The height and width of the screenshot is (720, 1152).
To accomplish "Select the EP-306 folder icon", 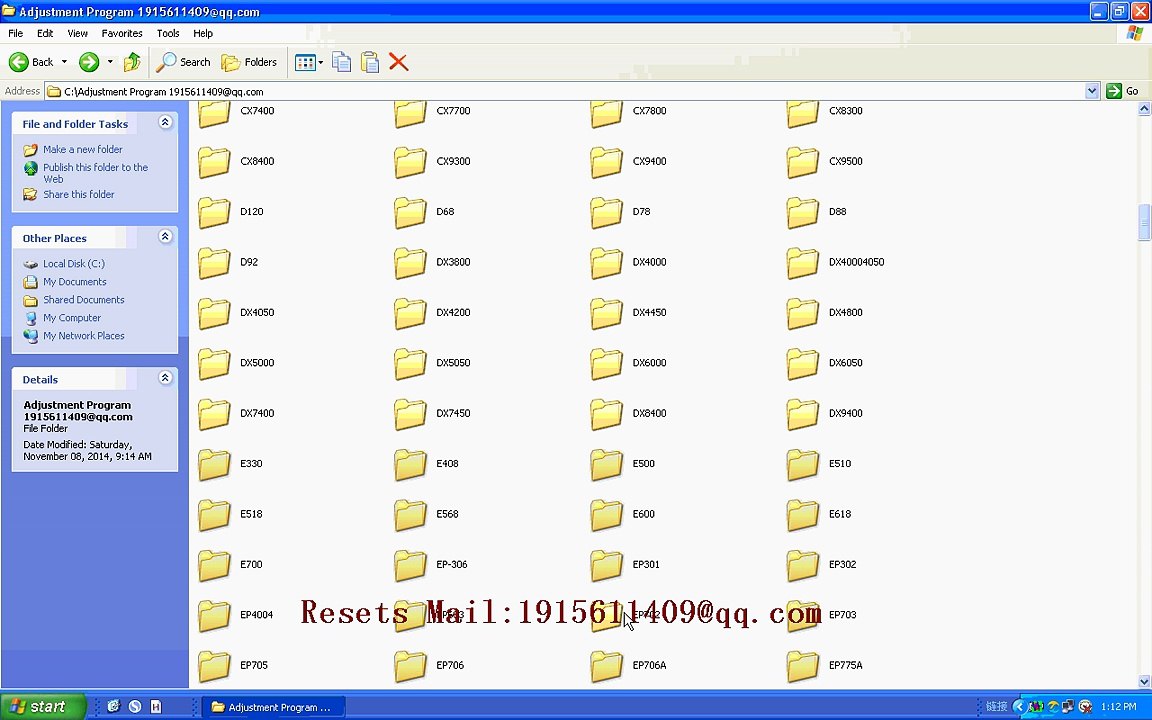I will click(x=411, y=566).
